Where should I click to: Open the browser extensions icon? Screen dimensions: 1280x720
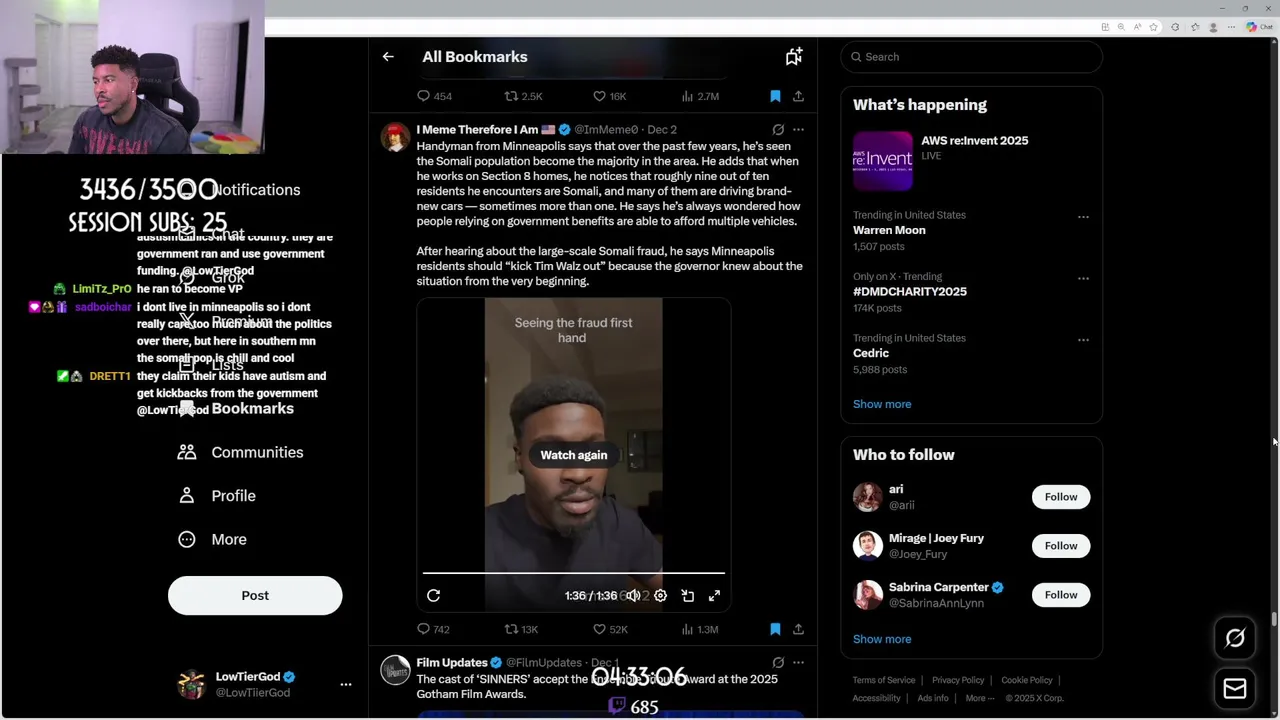click(1175, 27)
